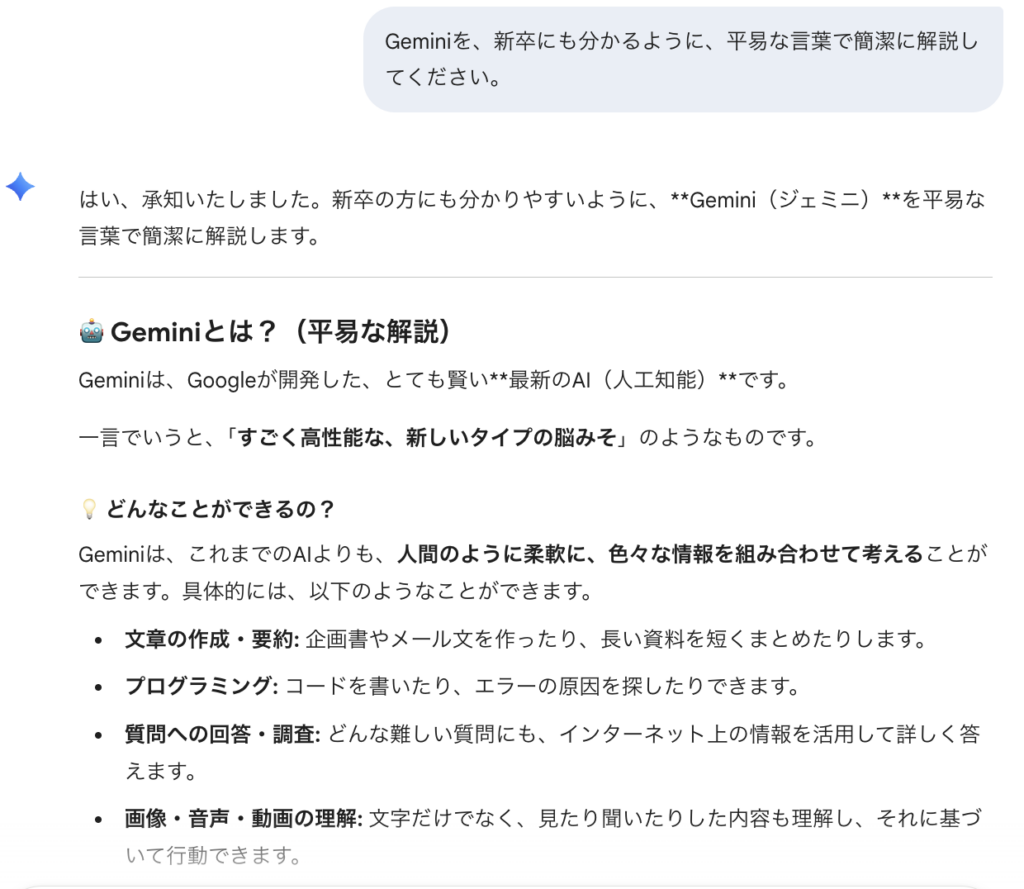Click the horizontal divider below the intro
The image size is (1024, 889).
(535, 276)
